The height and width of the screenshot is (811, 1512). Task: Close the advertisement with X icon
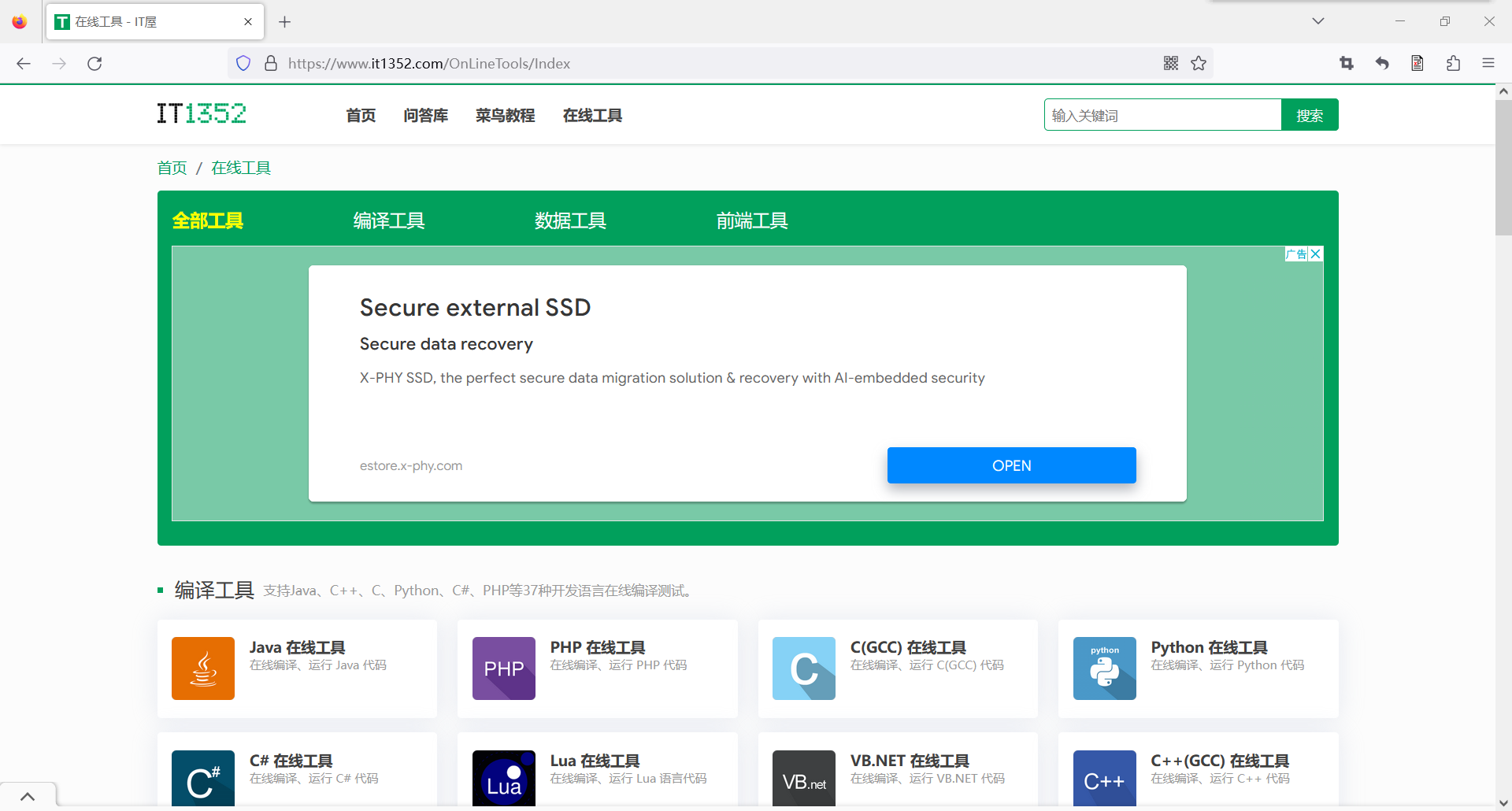(x=1316, y=254)
